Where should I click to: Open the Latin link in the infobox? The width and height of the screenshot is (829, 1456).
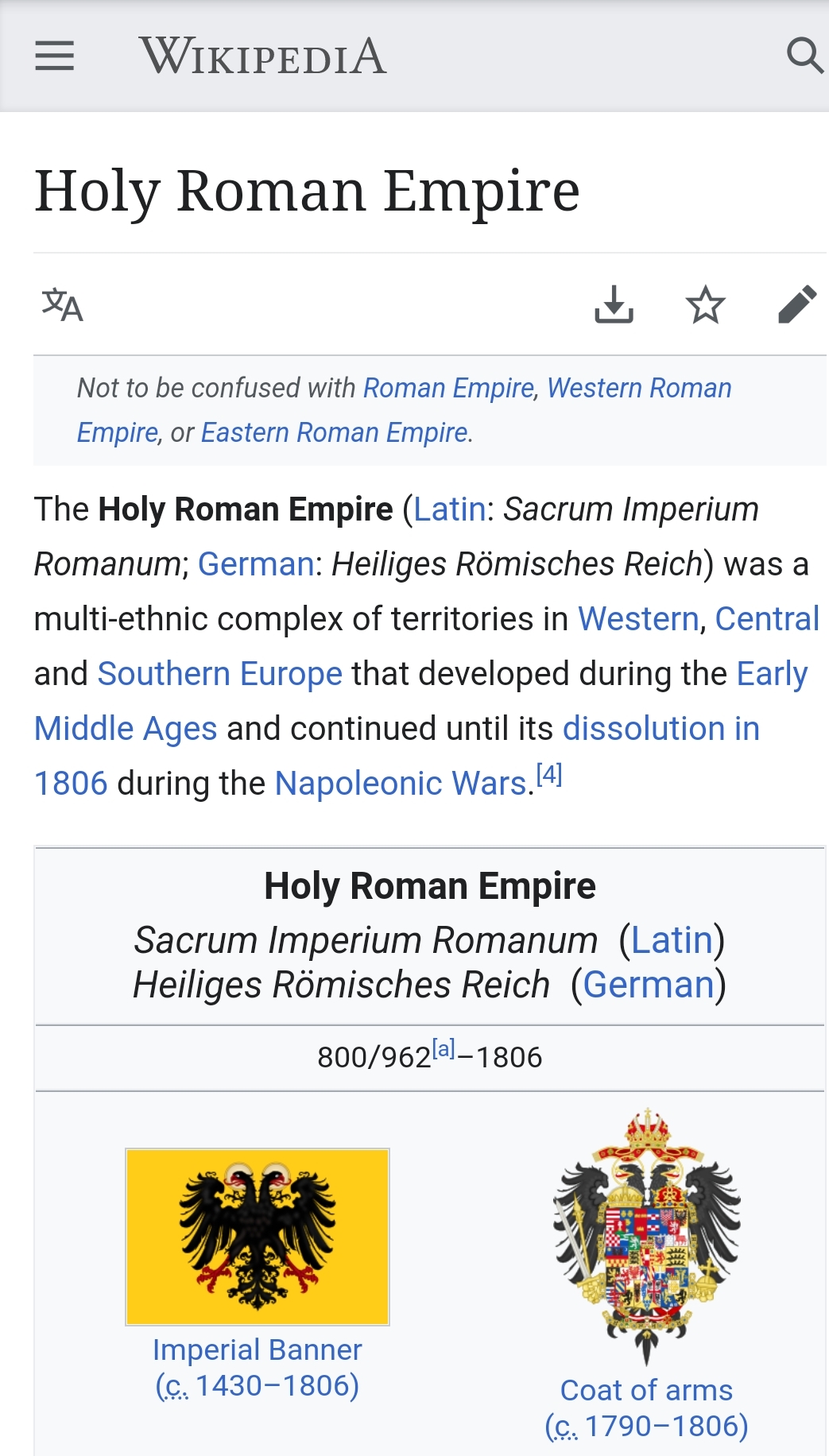click(672, 940)
